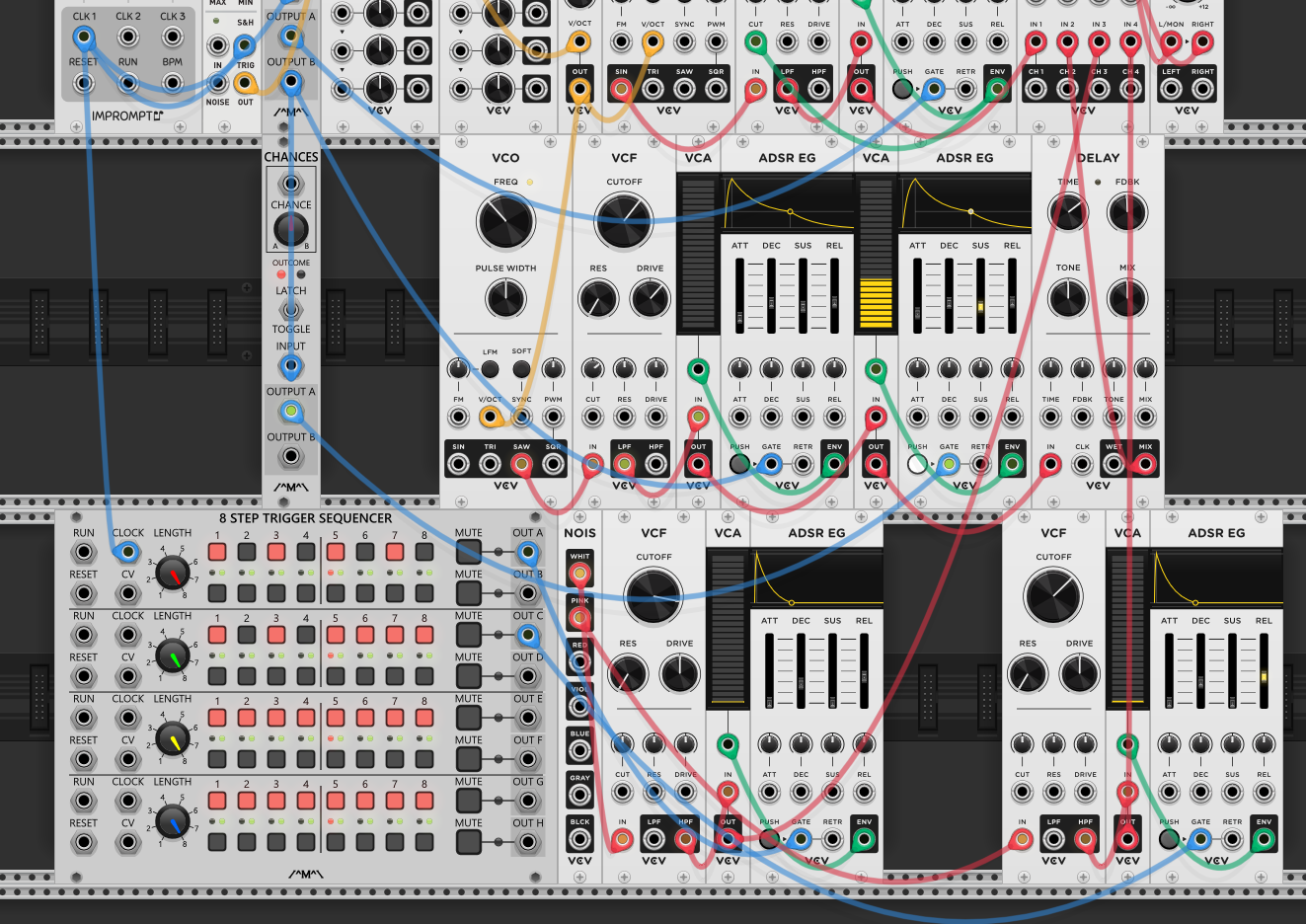Click the VCO FREQ knob

coord(505,221)
